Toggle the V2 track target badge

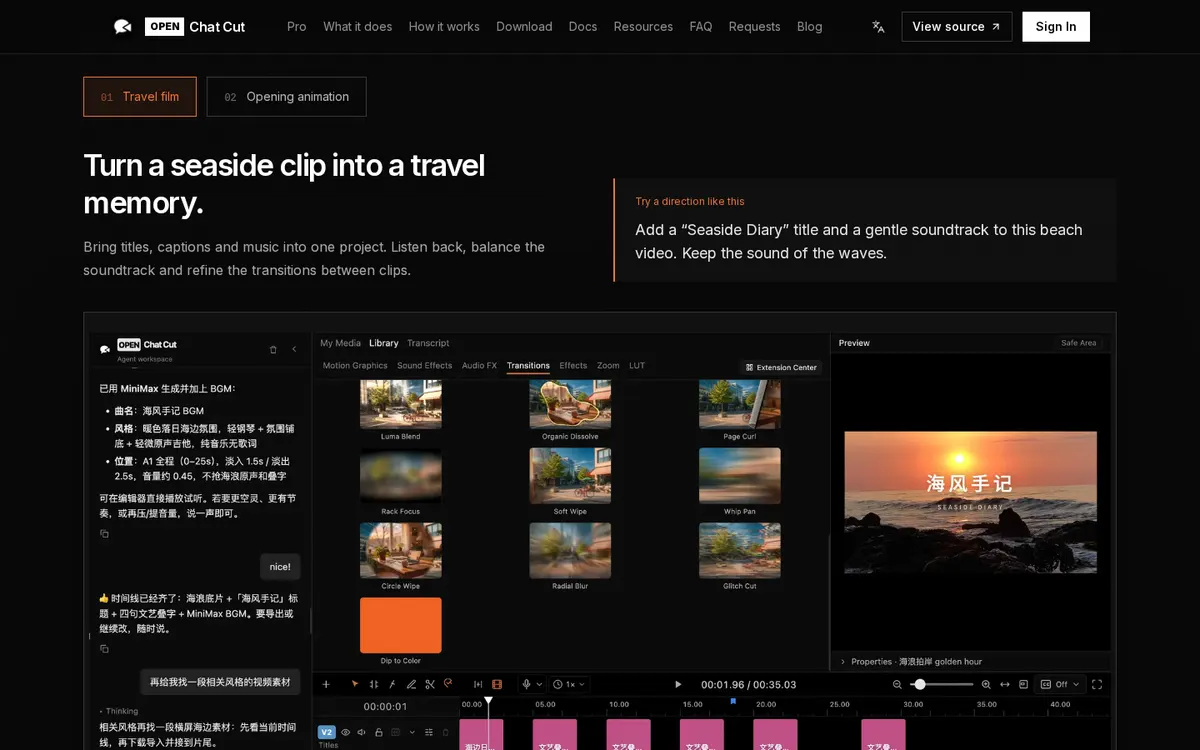click(x=327, y=732)
